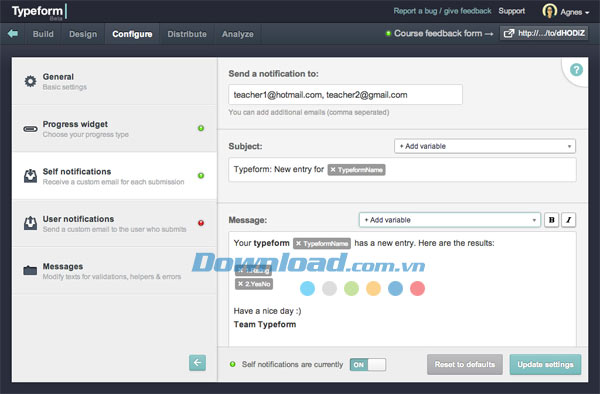Click the back arrow in the top navigation
The width and height of the screenshot is (600, 394).
13,34
